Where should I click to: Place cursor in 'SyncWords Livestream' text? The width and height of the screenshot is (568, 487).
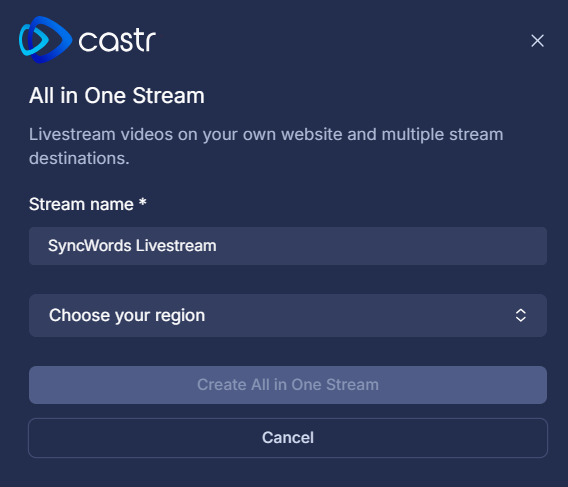point(132,246)
